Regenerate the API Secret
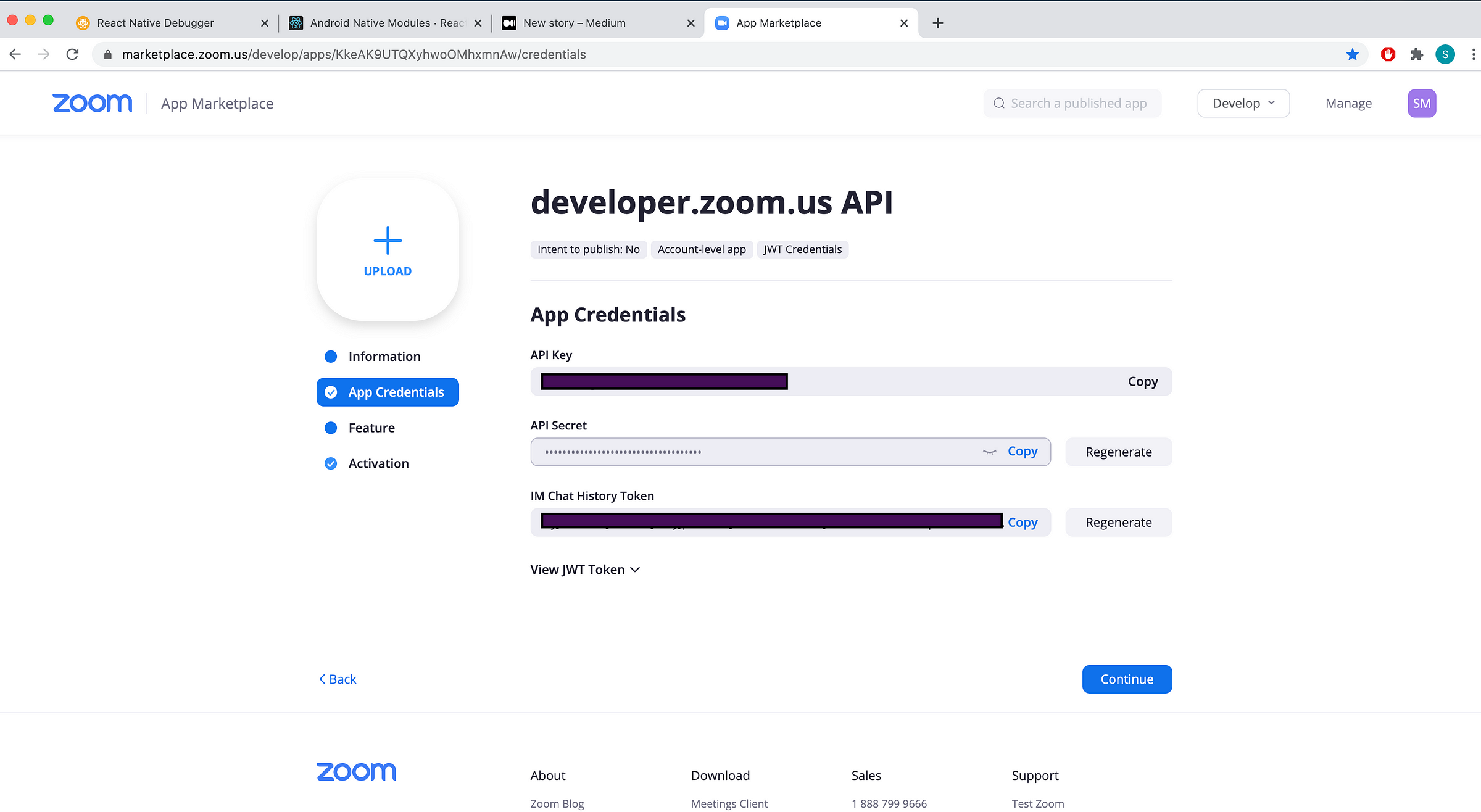The width and height of the screenshot is (1481, 812). click(x=1118, y=452)
